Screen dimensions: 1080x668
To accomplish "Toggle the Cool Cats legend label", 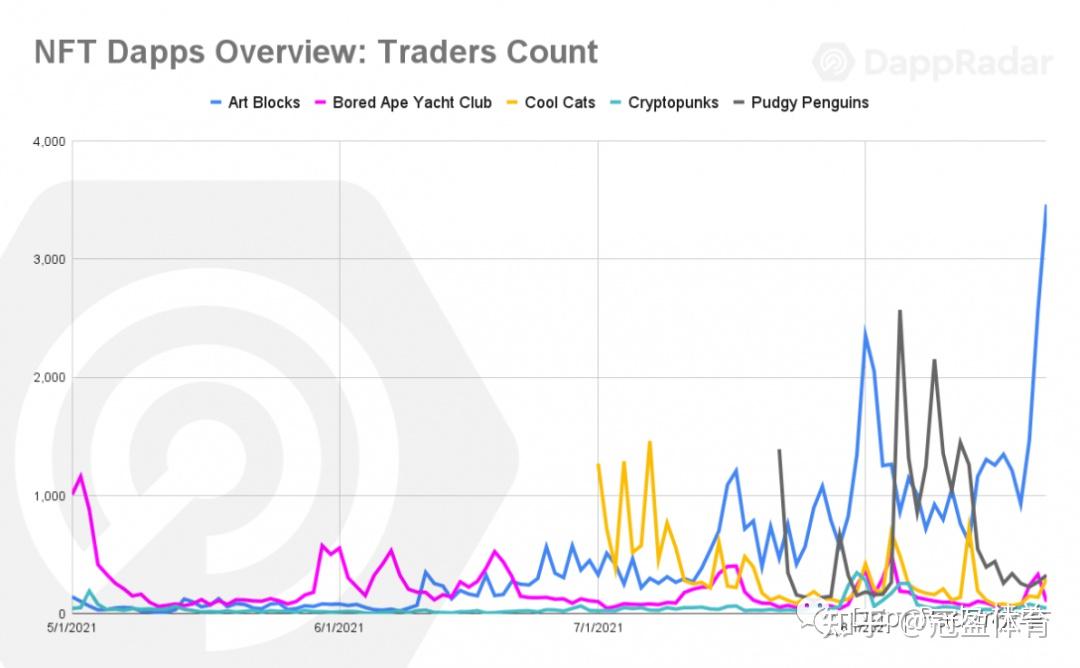I will click(x=560, y=102).
